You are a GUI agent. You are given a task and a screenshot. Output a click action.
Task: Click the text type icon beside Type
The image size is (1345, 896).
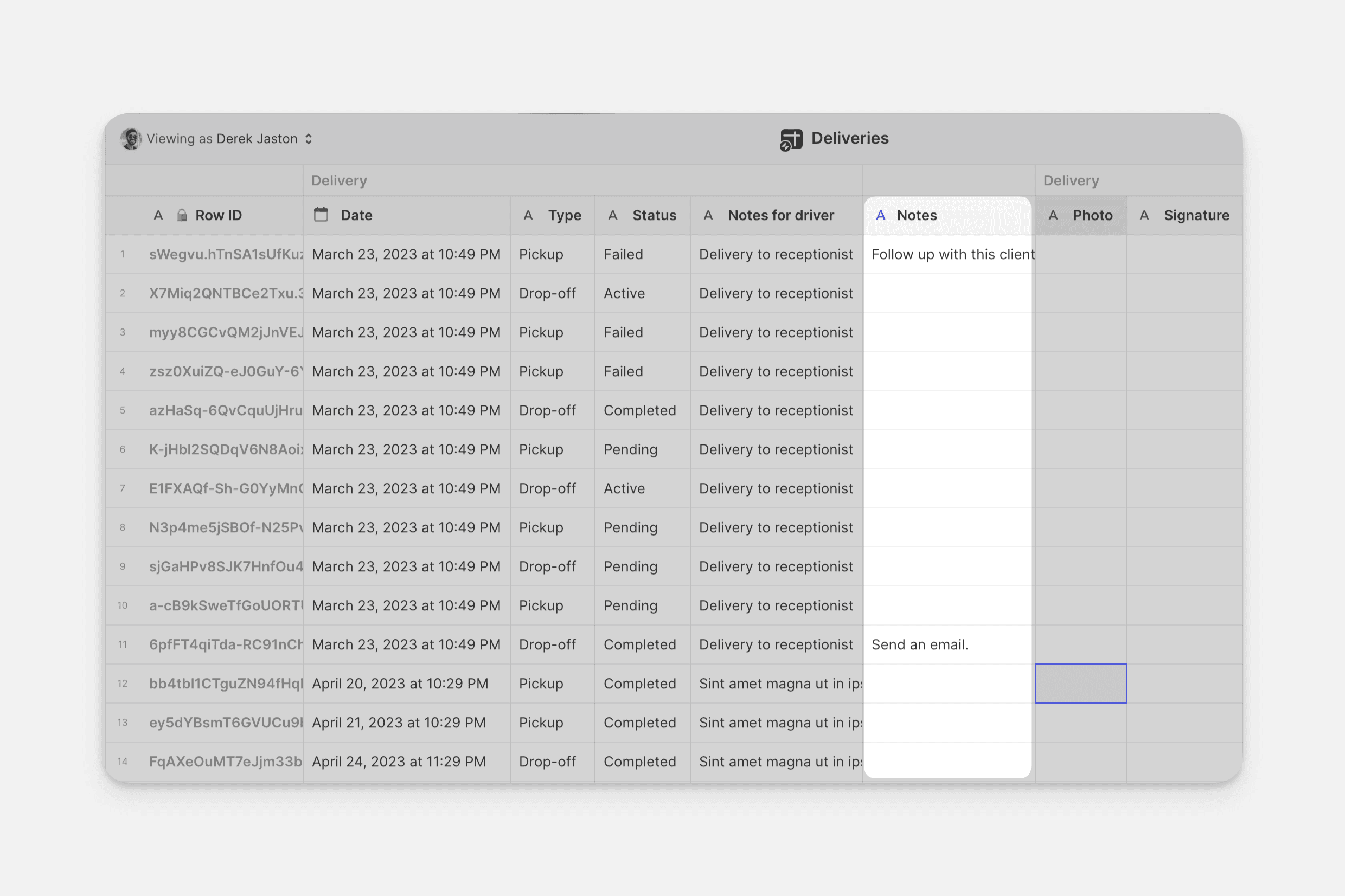pyautogui.click(x=528, y=215)
